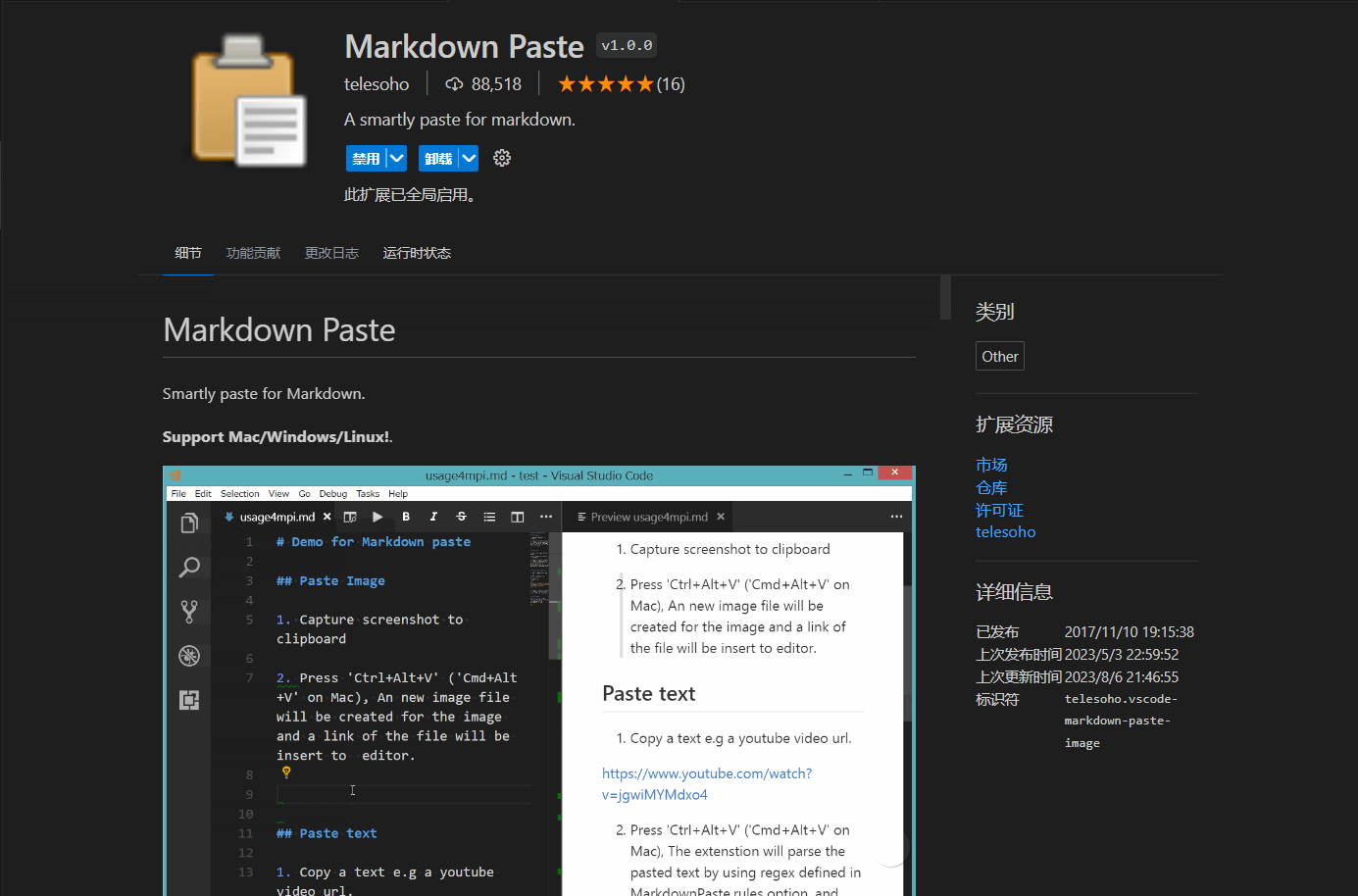The width and height of the screenshot is (1358, 896).
Task: Toggle italic formatting icon
Action: [432, 516]
